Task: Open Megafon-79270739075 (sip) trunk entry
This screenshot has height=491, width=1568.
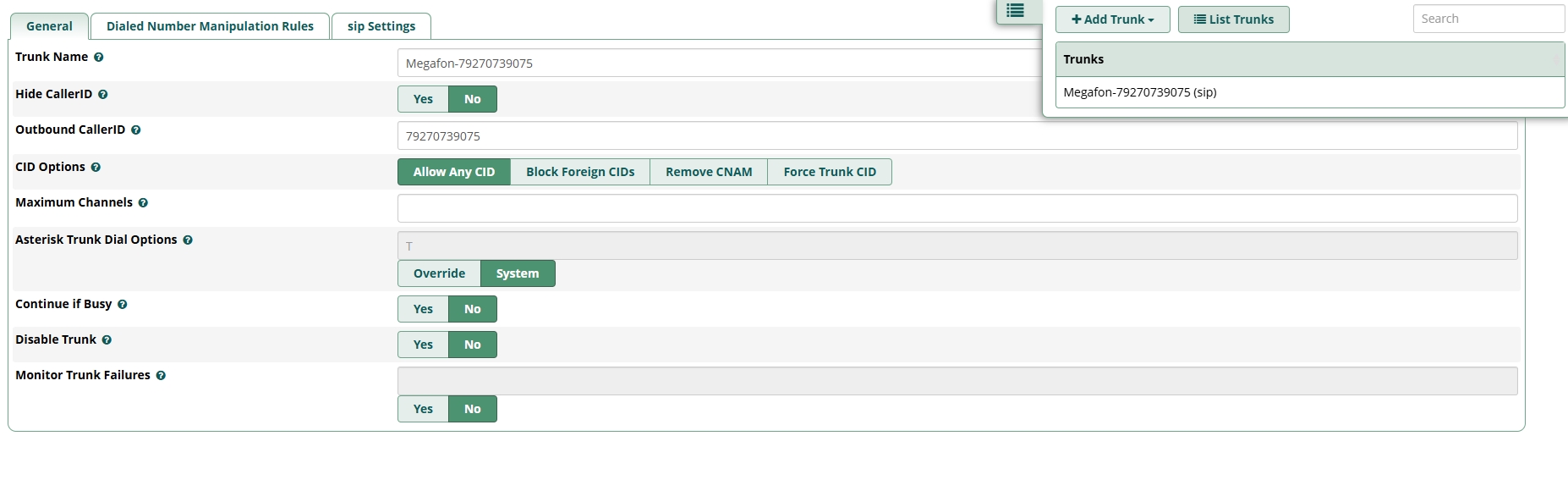Action: pos(1139,93)
